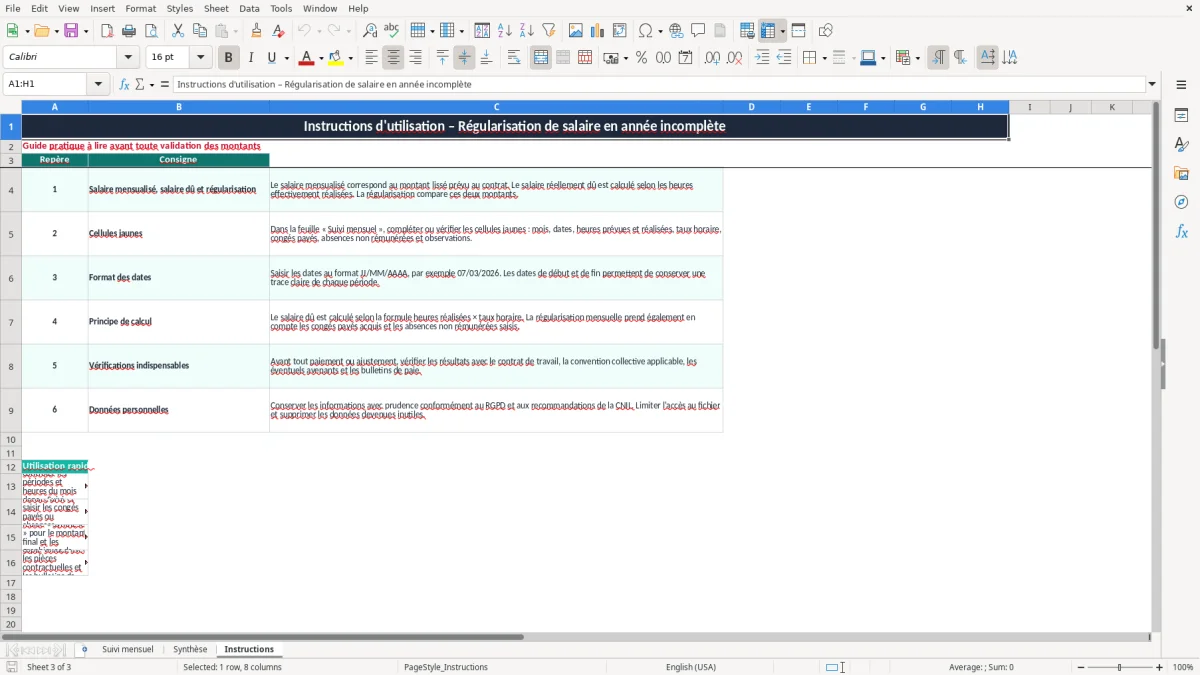Open sidebar Navigator panel
The width and height of the screenshot is (1200, 675).
1181,202
